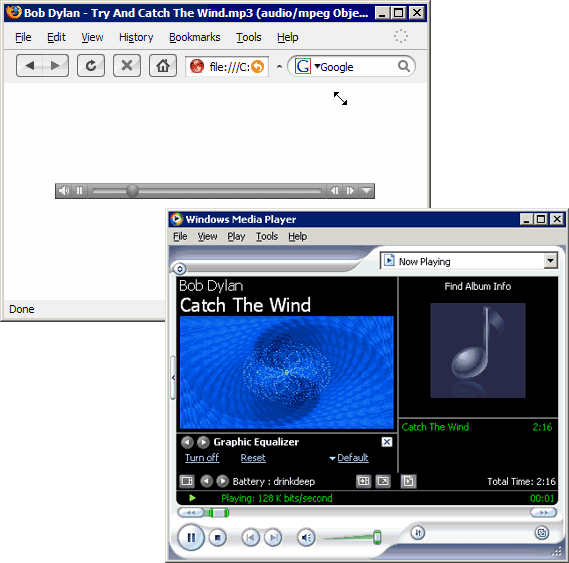Go forward using Firefox forward arrow
The image size is (569, 563).
56,66
